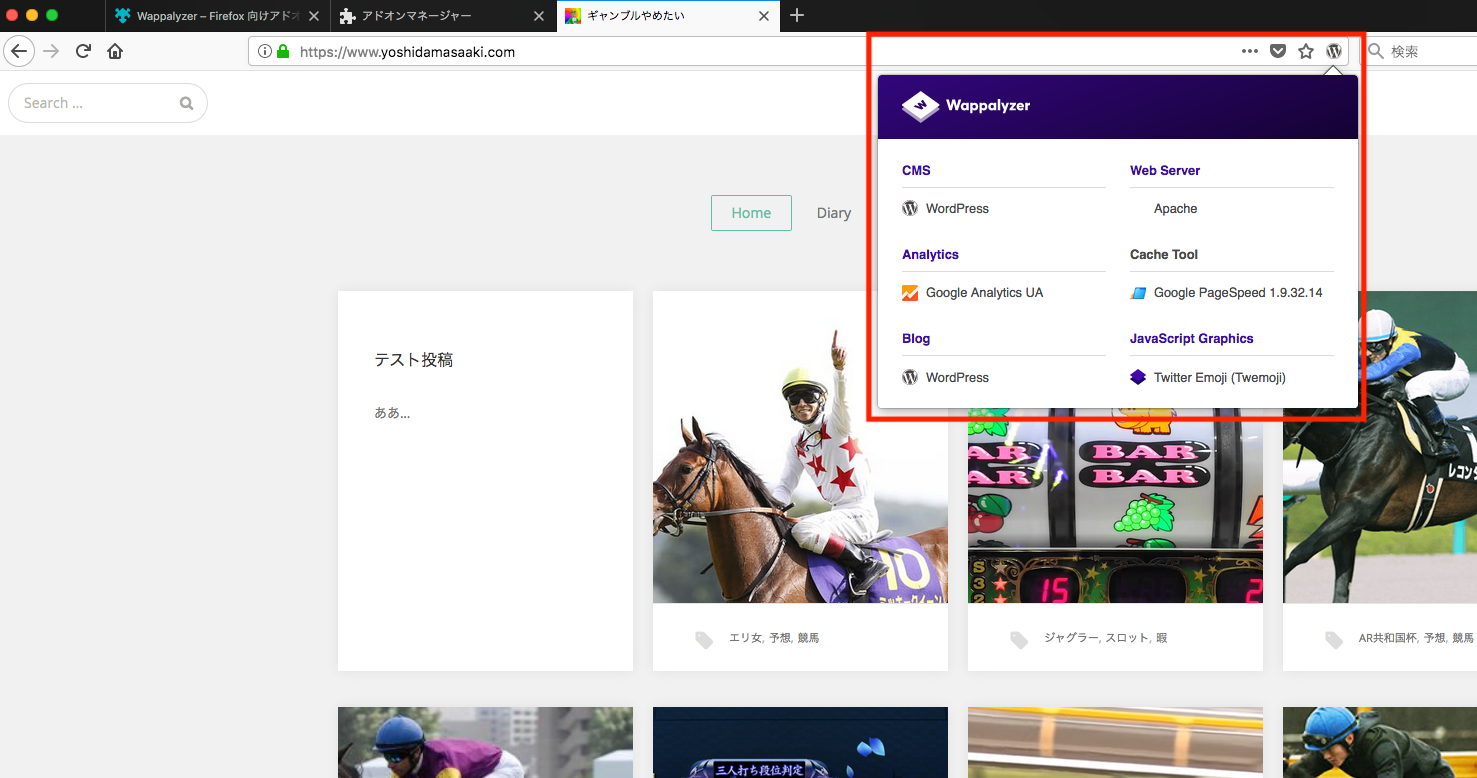Open the テスト投稿 post title
The width and height of the screenshot is (1477, 778).
pos(414,360)
